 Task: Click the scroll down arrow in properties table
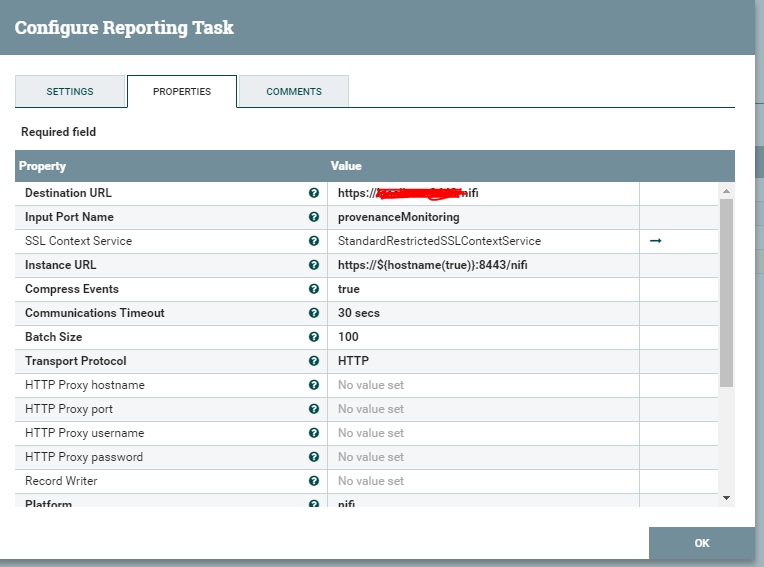[x=727, y=497]
